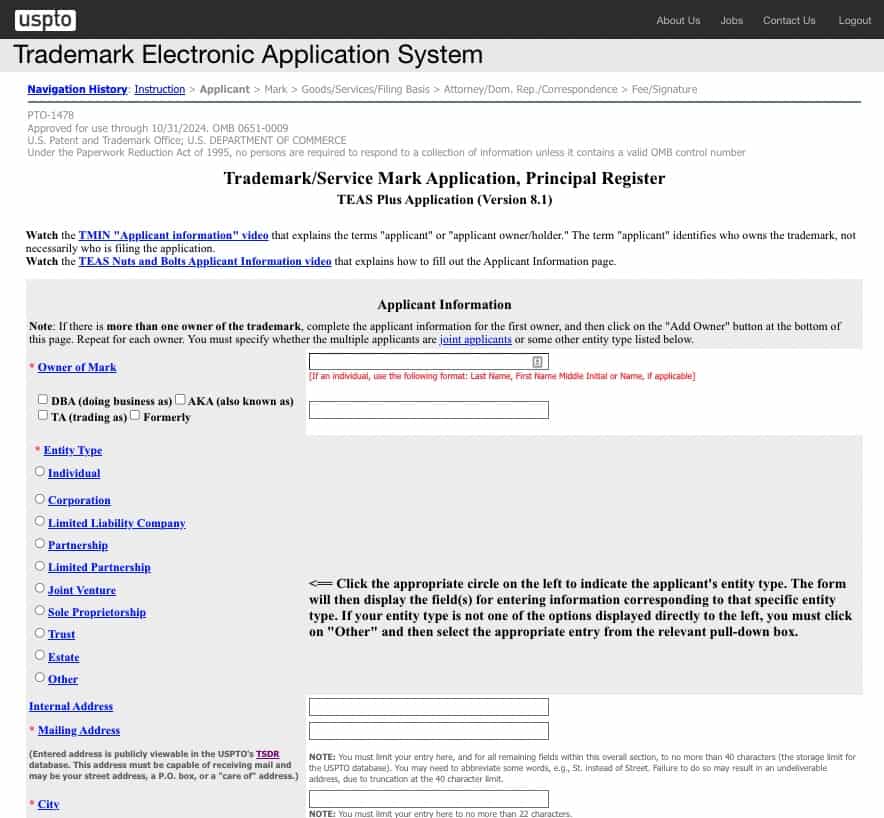The width and height of the screenshot is (884, 818).
Task: Open the Joint Venture link
Action: pyautogui.click(x=82, y=590)
